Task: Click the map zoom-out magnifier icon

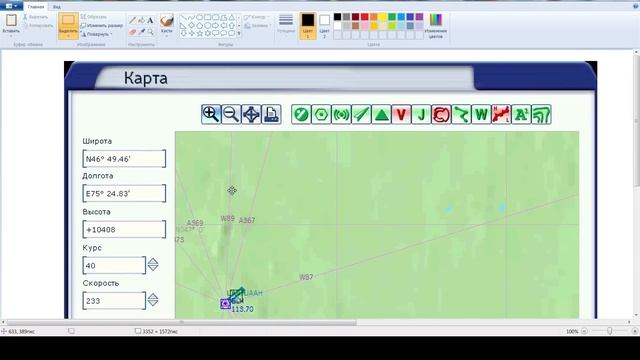Action: click(231, 114)
